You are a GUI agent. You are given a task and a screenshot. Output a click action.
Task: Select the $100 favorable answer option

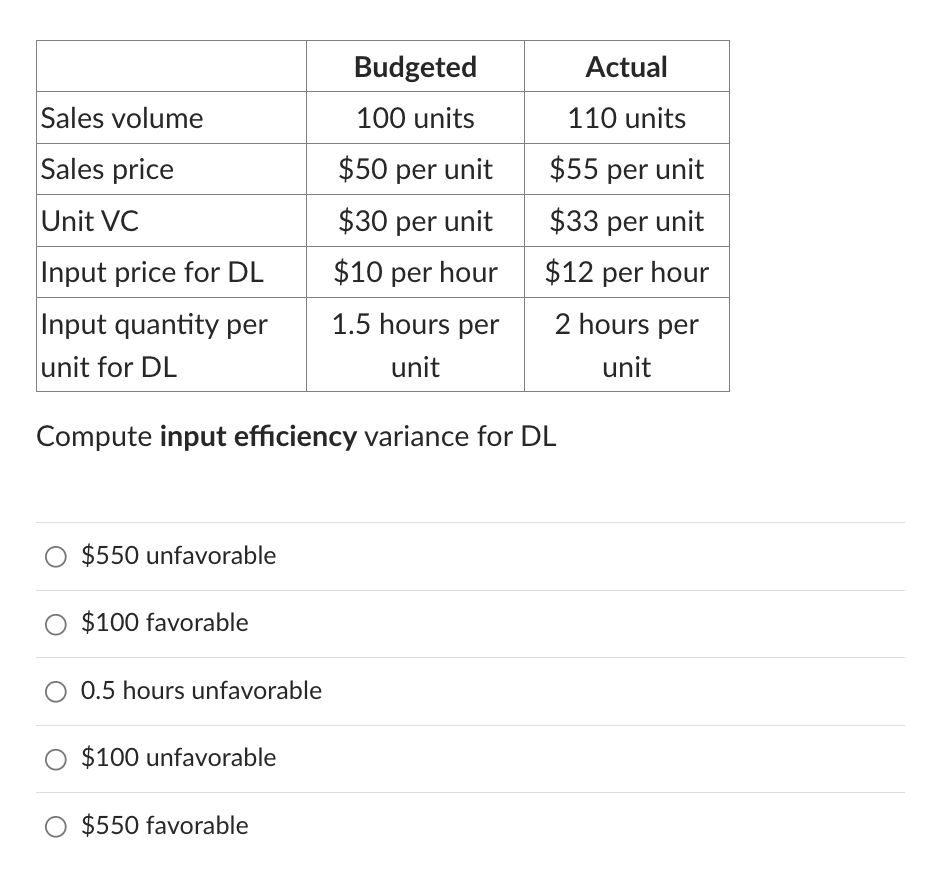(56, 624)
